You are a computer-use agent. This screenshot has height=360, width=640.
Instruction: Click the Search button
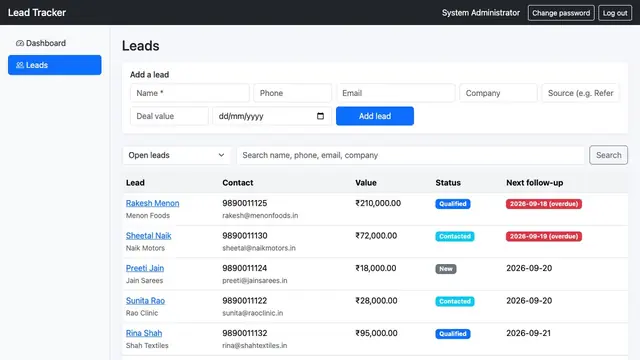608,155
